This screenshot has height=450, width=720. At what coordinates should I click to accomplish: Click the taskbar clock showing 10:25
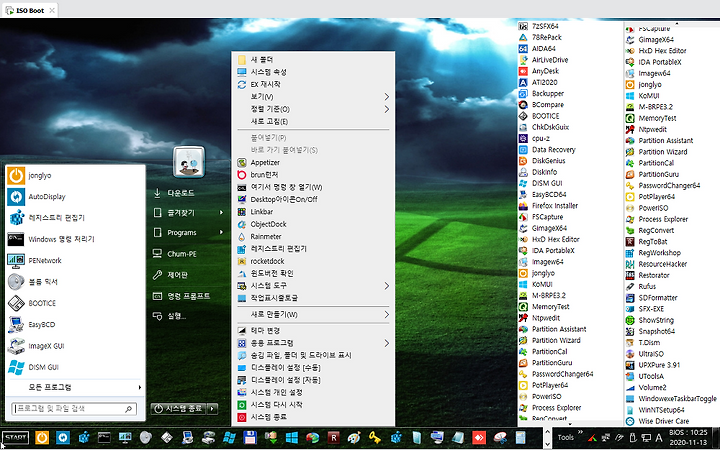tap(688, 437)
